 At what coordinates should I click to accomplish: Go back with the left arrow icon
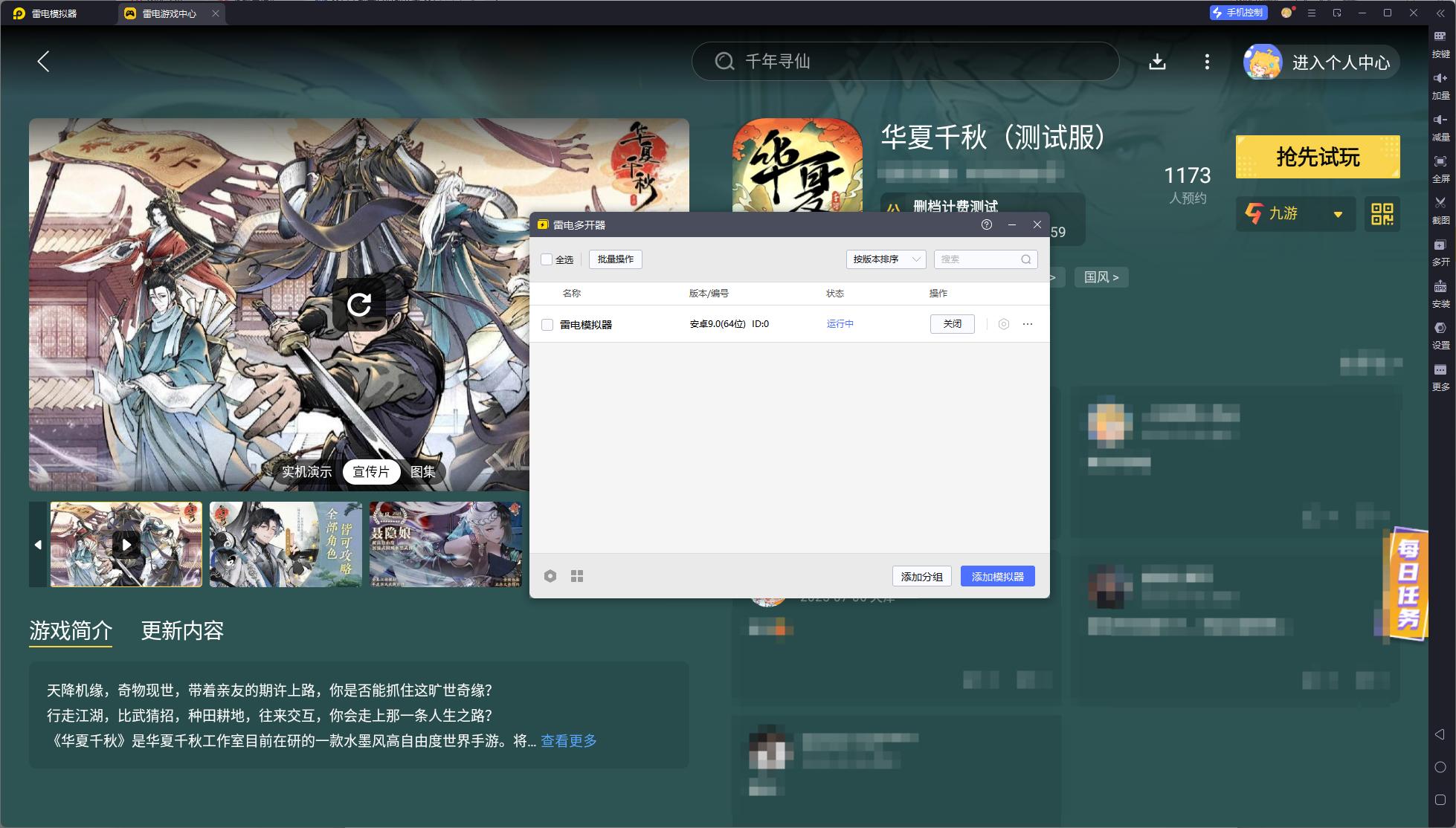(44, 62)
